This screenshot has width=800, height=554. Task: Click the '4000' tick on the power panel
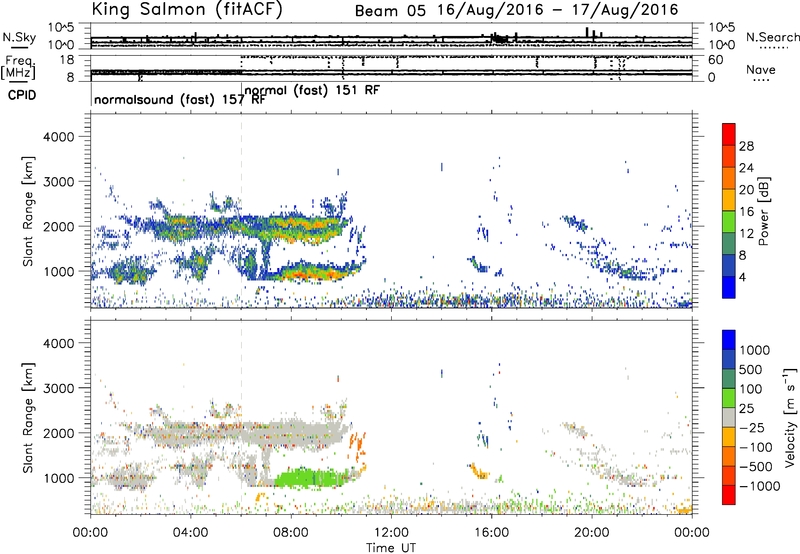(x=58, y=137)
